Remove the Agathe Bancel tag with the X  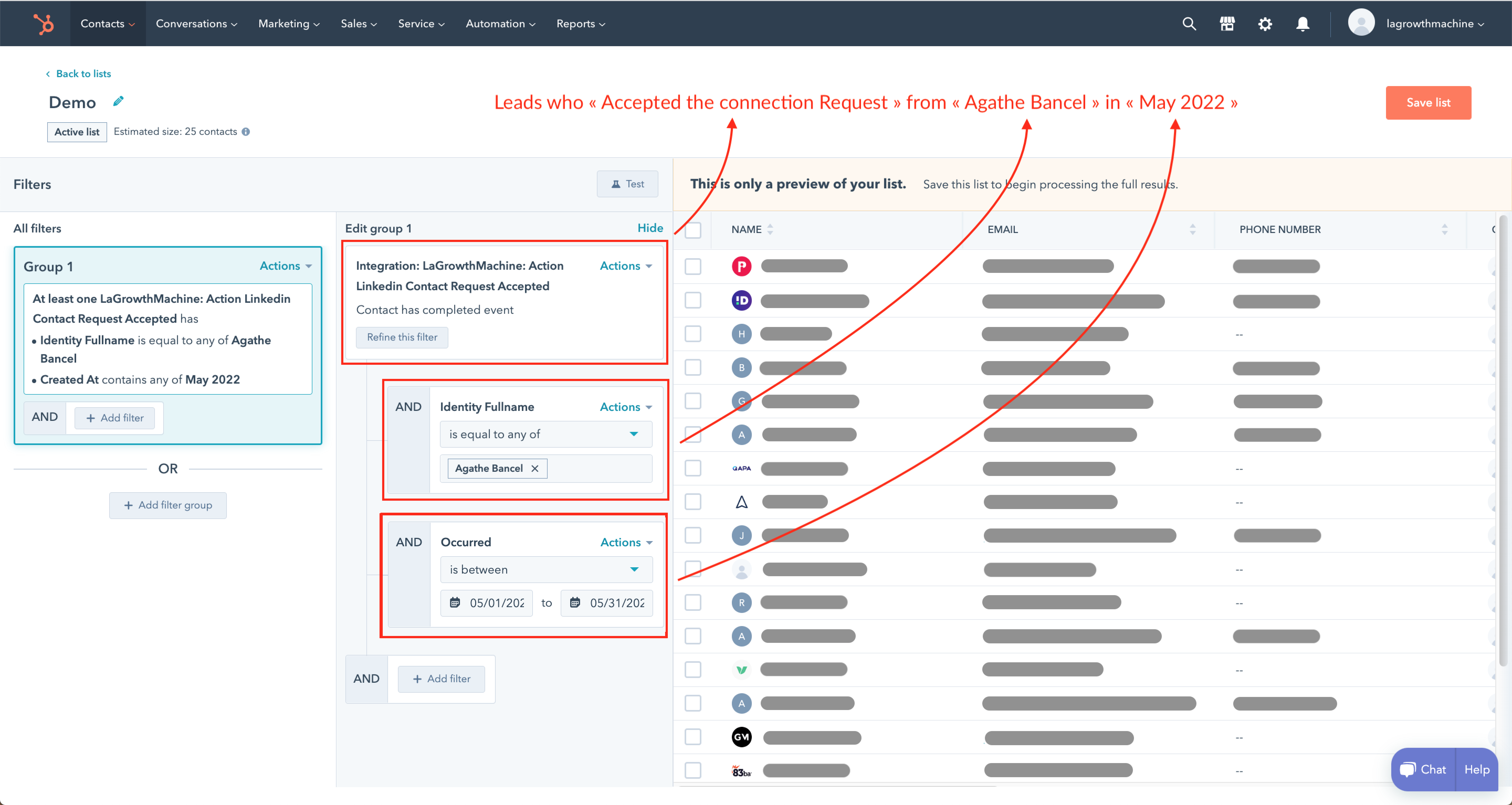[535, 468]
